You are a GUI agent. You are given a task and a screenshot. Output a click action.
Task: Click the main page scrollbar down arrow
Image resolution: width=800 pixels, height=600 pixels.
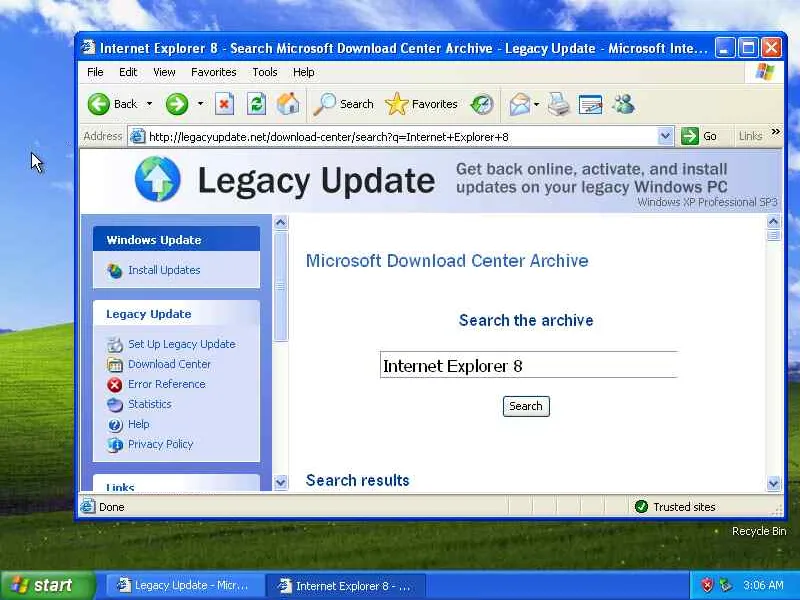click(x=773, y=483)
